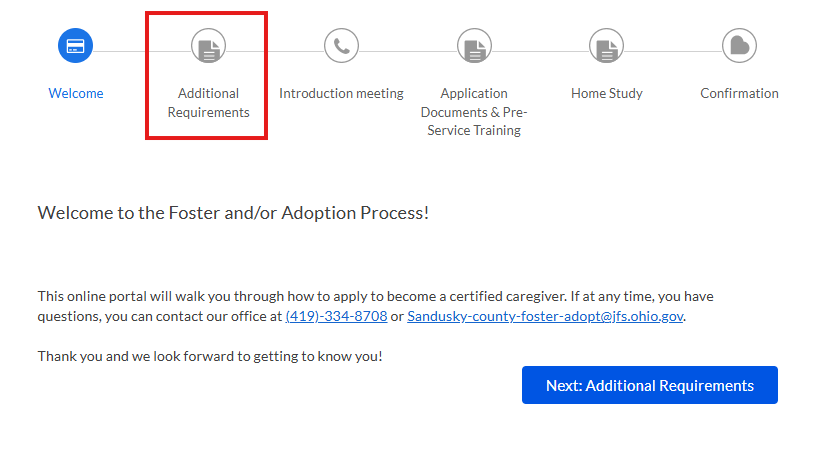
Task: Click the Home Study document icon
Action: click(607, 46)
